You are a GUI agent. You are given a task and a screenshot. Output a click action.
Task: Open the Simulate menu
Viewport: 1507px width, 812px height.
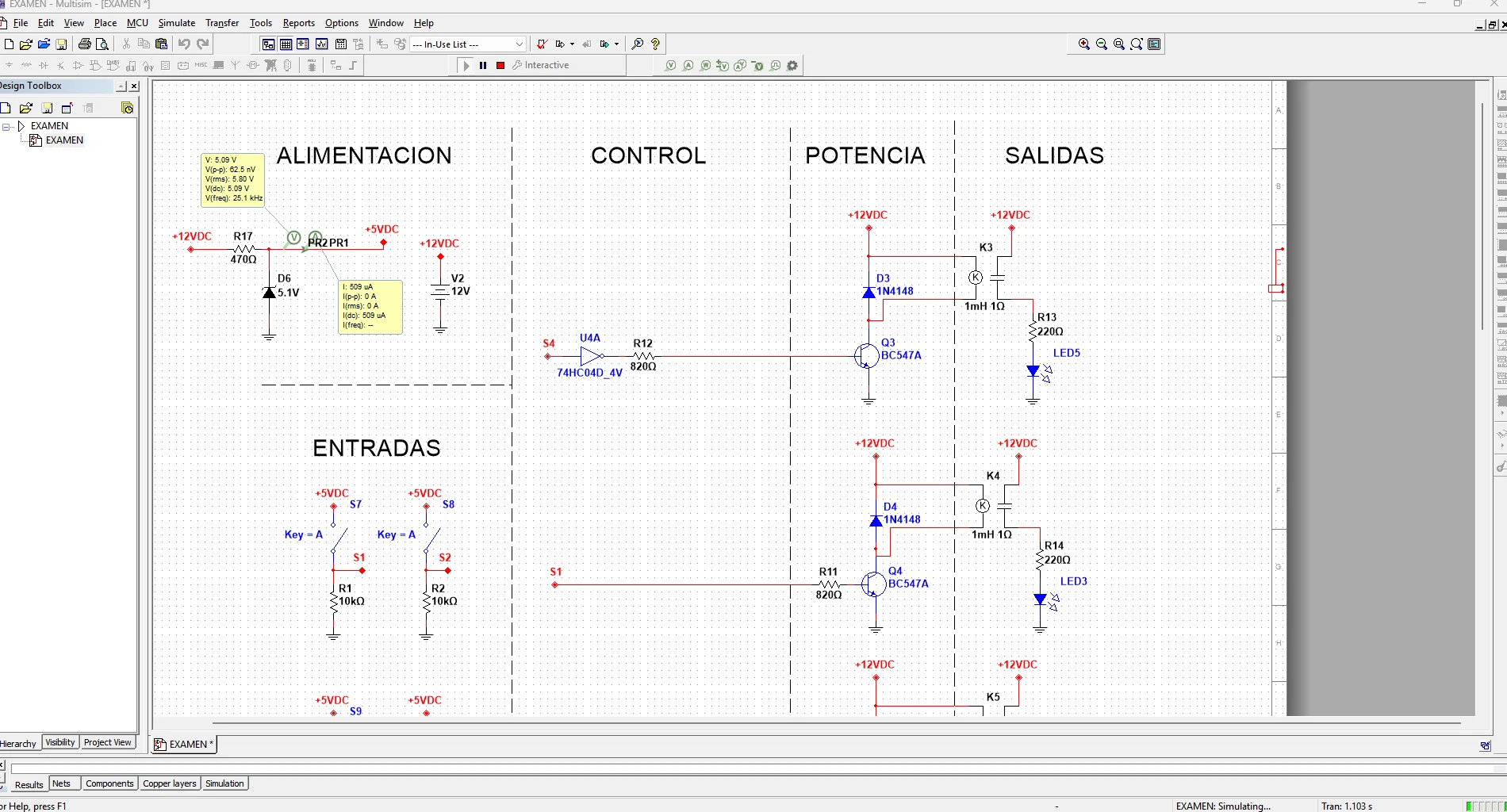(176, 23)
